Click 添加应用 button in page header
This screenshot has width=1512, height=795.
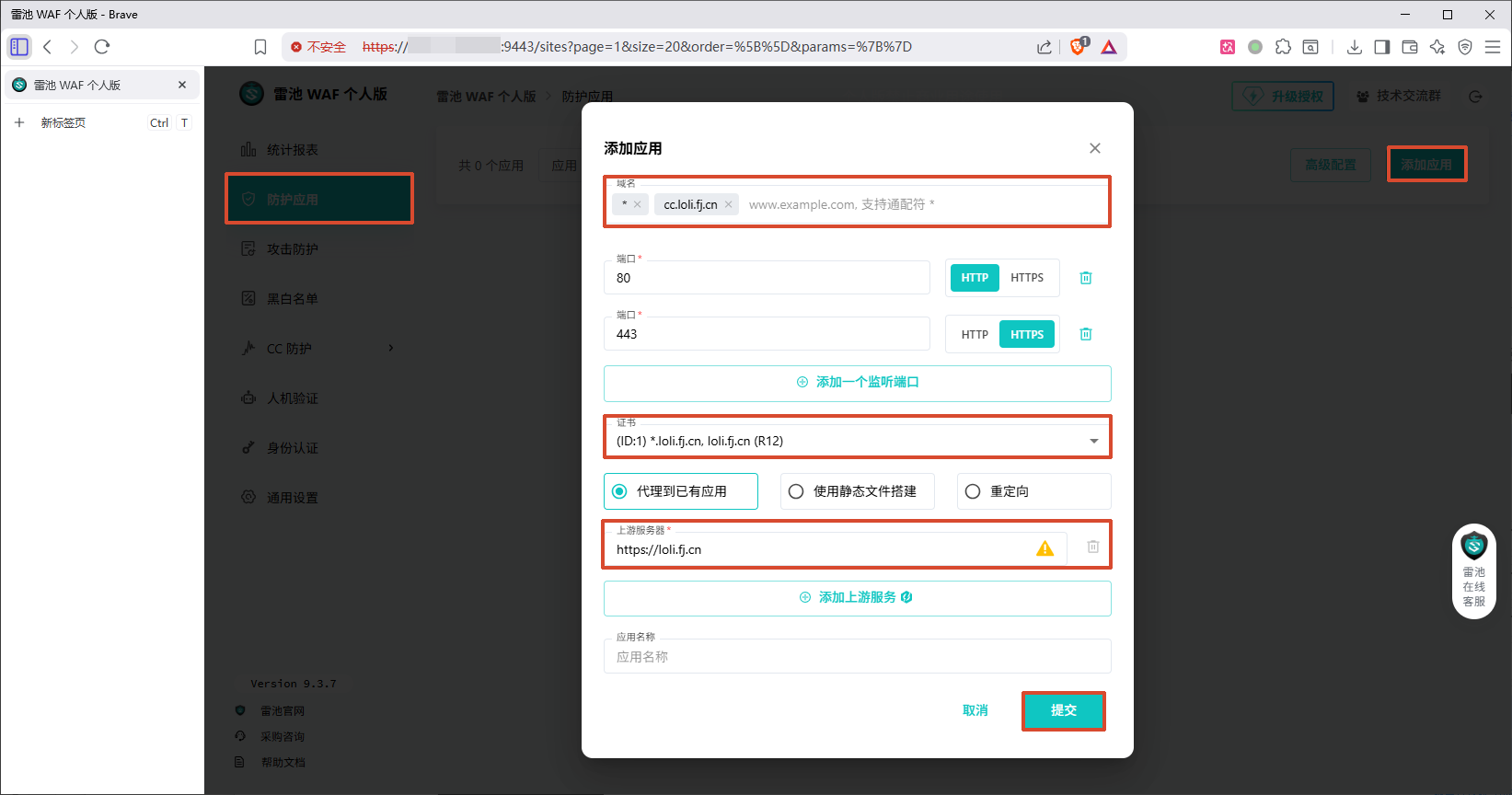tap(1426, 165)
